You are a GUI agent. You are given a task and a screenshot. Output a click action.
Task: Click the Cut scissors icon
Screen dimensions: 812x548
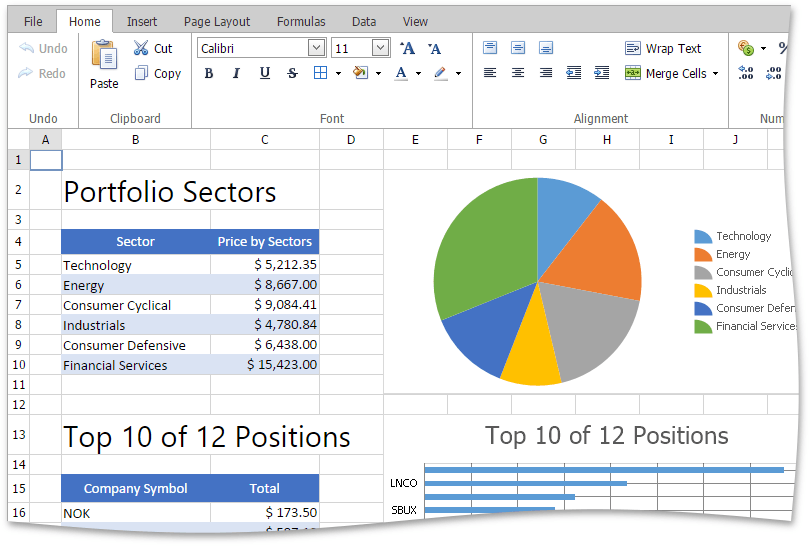(140, 48)
